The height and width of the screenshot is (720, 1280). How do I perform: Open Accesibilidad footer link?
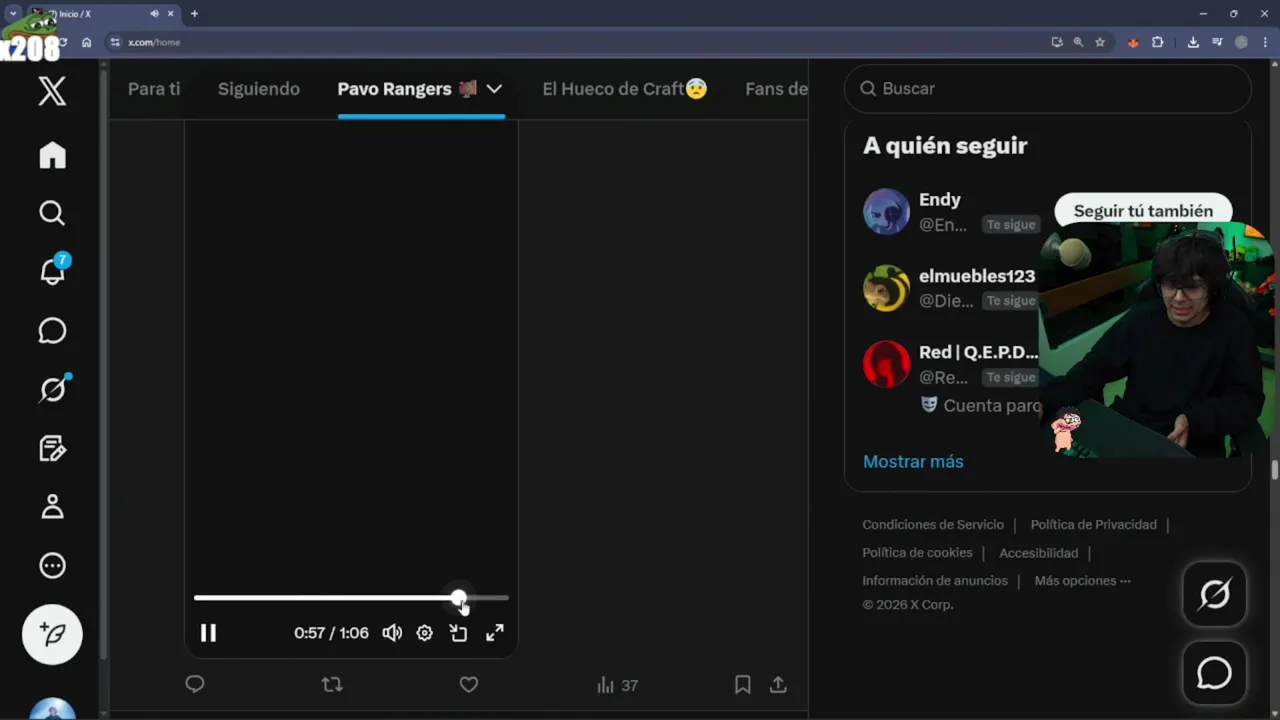coord(1039,553)
